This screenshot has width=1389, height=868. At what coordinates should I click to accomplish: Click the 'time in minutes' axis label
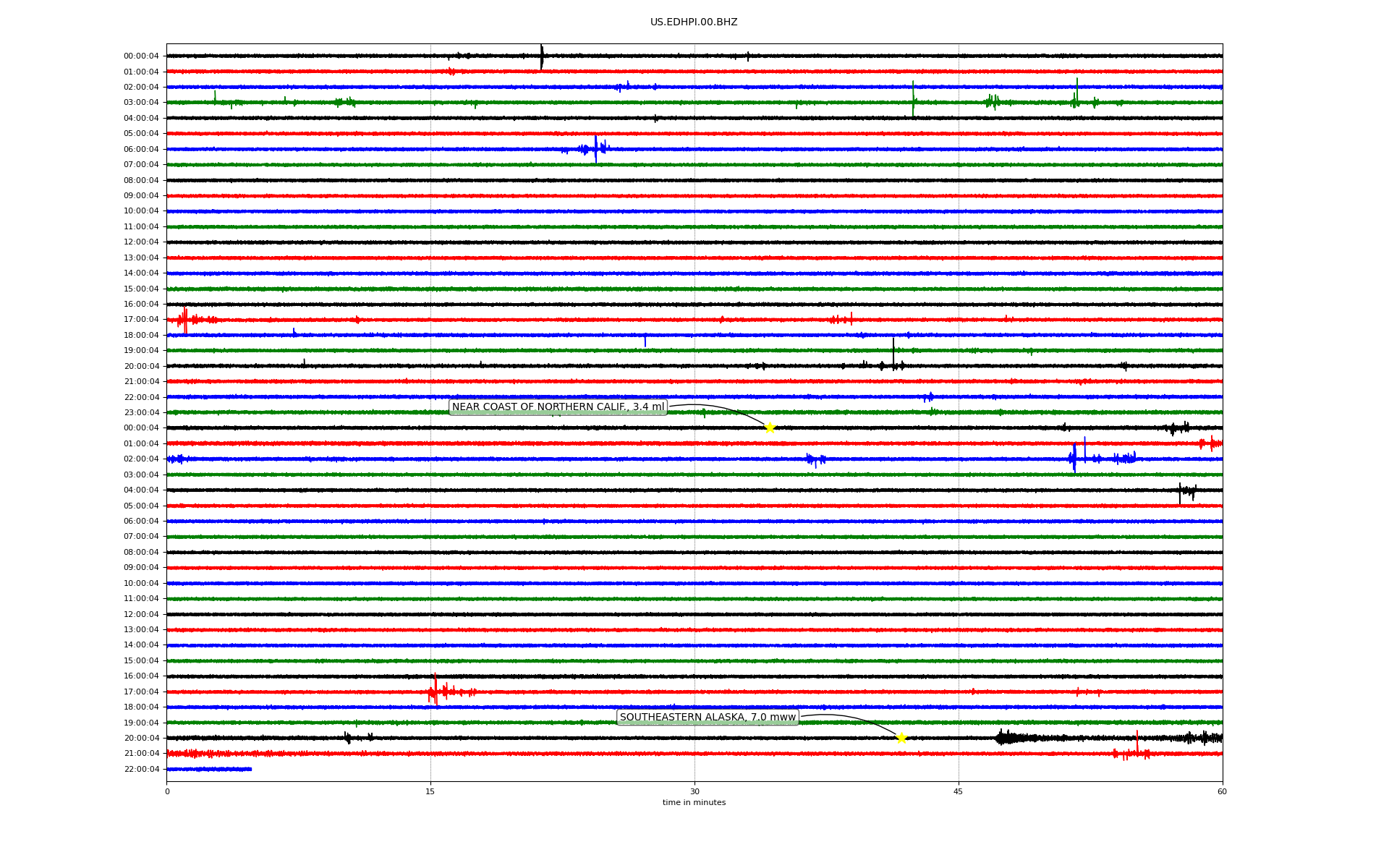(694, 803)
